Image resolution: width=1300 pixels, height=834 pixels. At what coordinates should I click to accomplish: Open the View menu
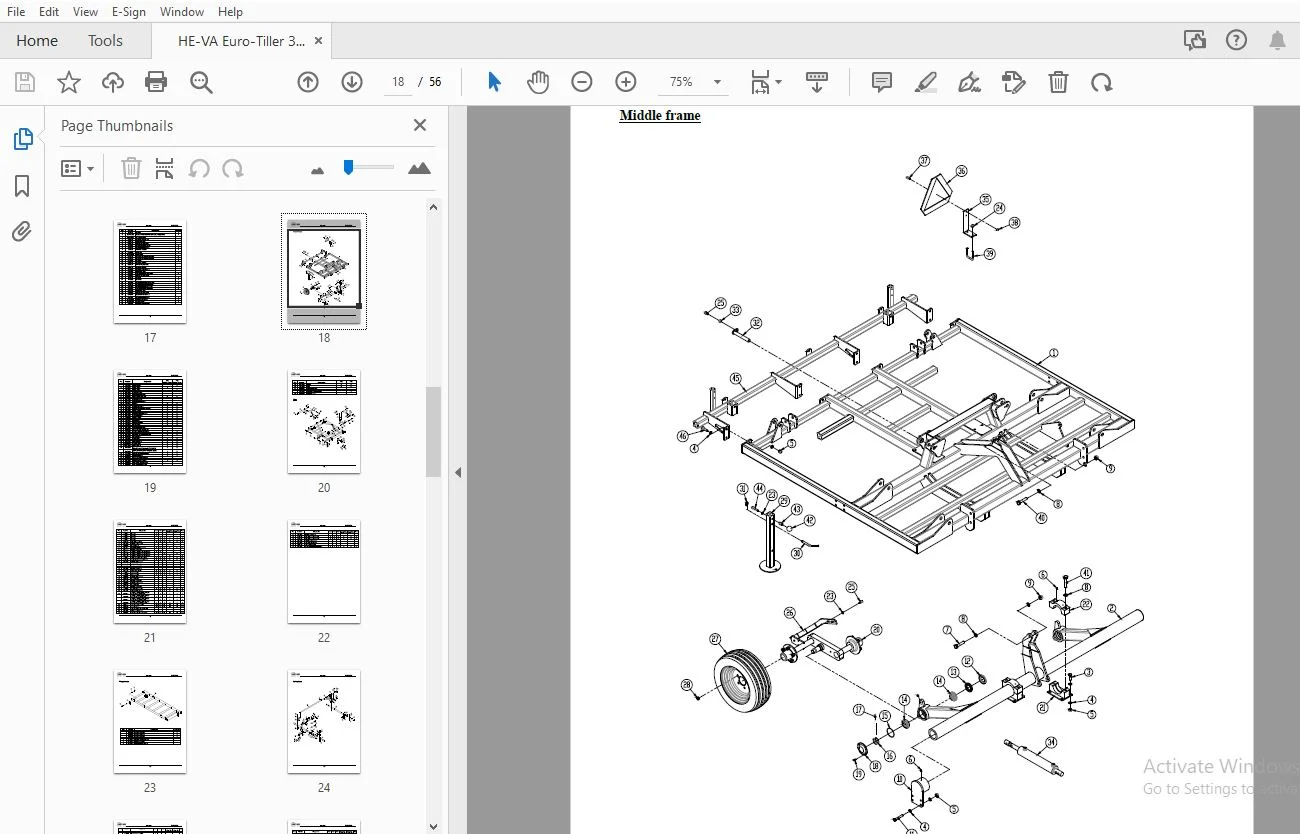[x=85, y=12]
